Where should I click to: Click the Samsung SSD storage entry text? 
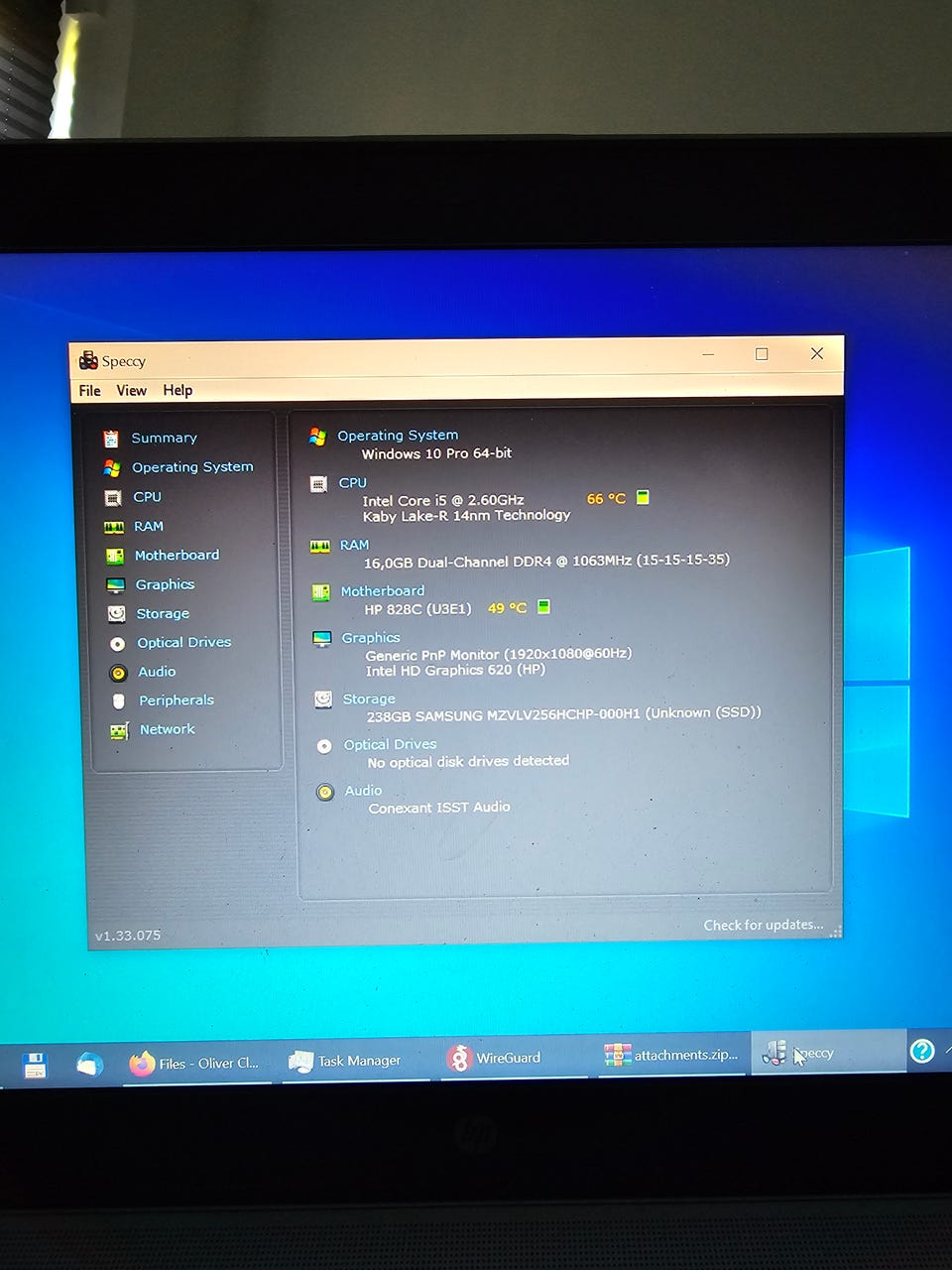click(x=563, y=713)
